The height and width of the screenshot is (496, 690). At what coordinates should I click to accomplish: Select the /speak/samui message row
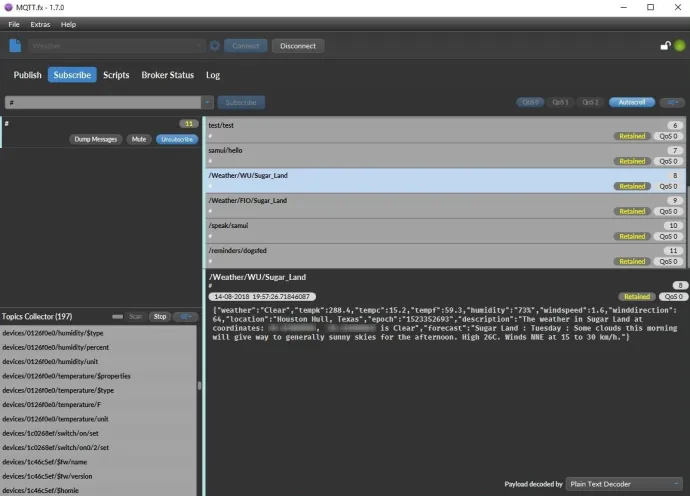[445, 231]
